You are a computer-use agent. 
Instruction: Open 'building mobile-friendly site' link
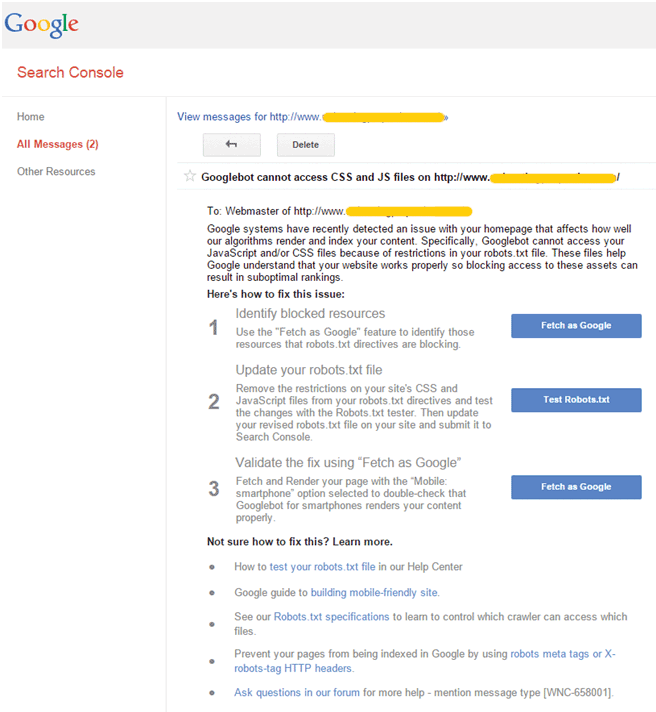click(374, 593)
